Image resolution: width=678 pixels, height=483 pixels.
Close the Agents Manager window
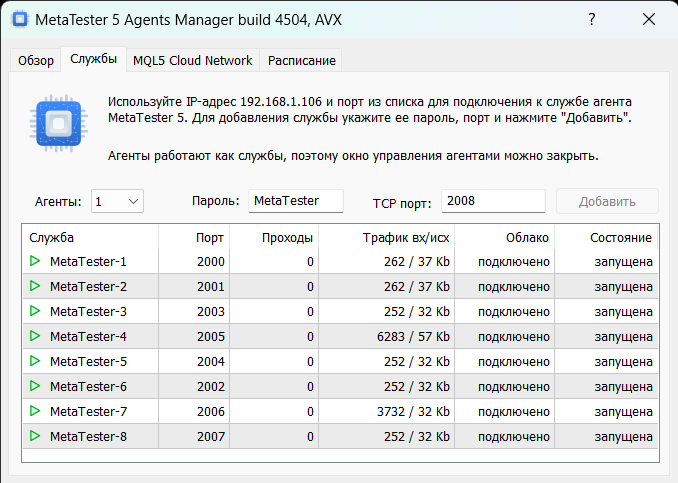[x=649, y=19]
